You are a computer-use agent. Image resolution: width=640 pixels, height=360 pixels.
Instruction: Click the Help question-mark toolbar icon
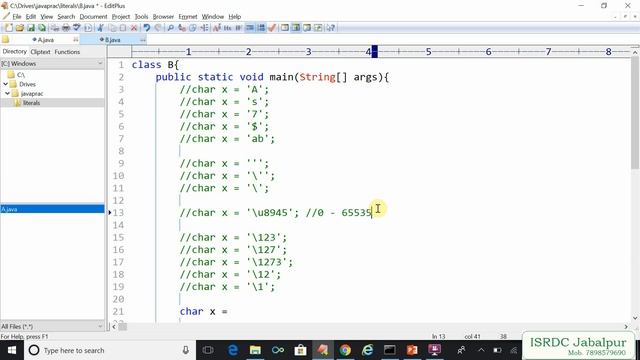click(331, 28)
